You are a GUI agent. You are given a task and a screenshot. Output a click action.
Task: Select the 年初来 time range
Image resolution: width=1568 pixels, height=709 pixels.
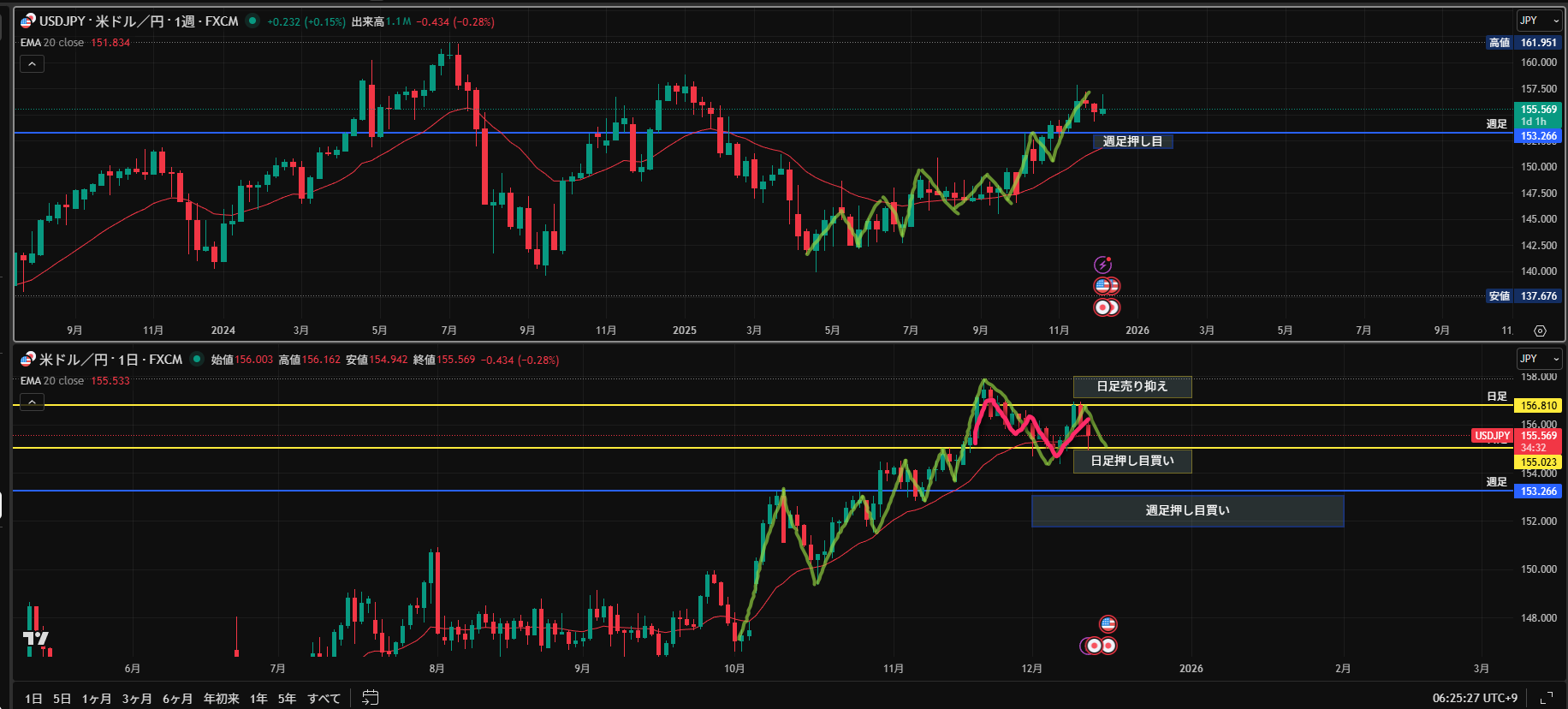tap(221, 699)
